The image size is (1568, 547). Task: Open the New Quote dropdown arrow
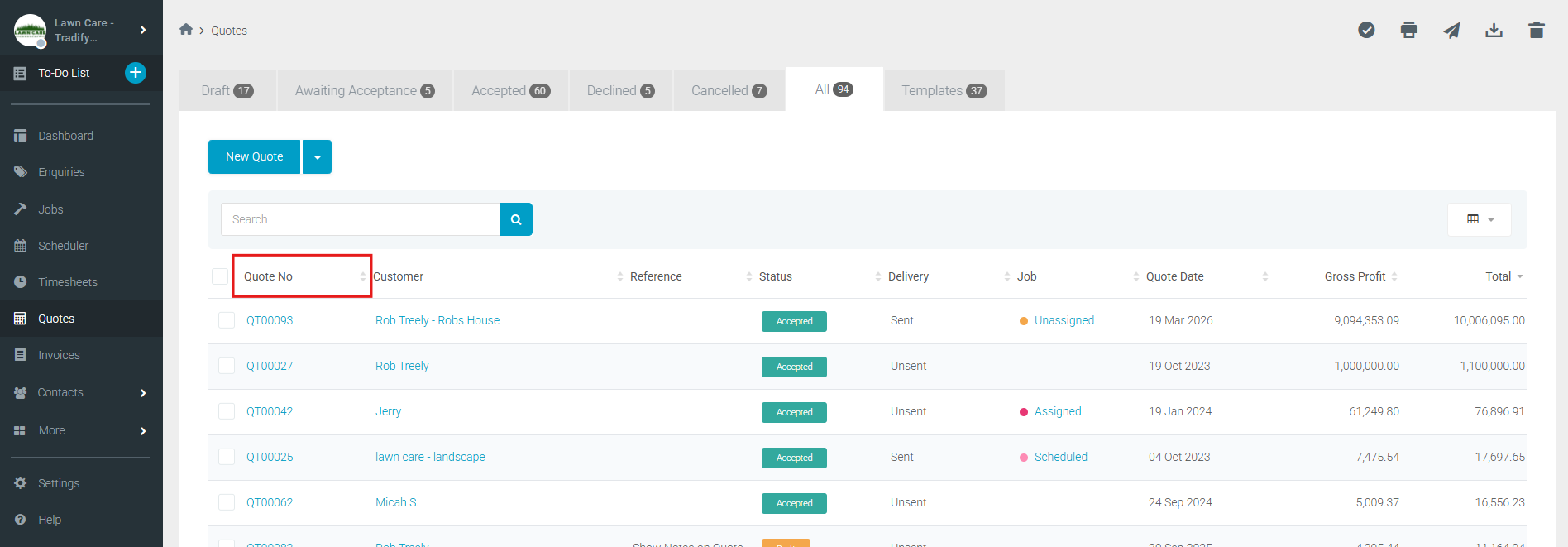tap(317, 157)
